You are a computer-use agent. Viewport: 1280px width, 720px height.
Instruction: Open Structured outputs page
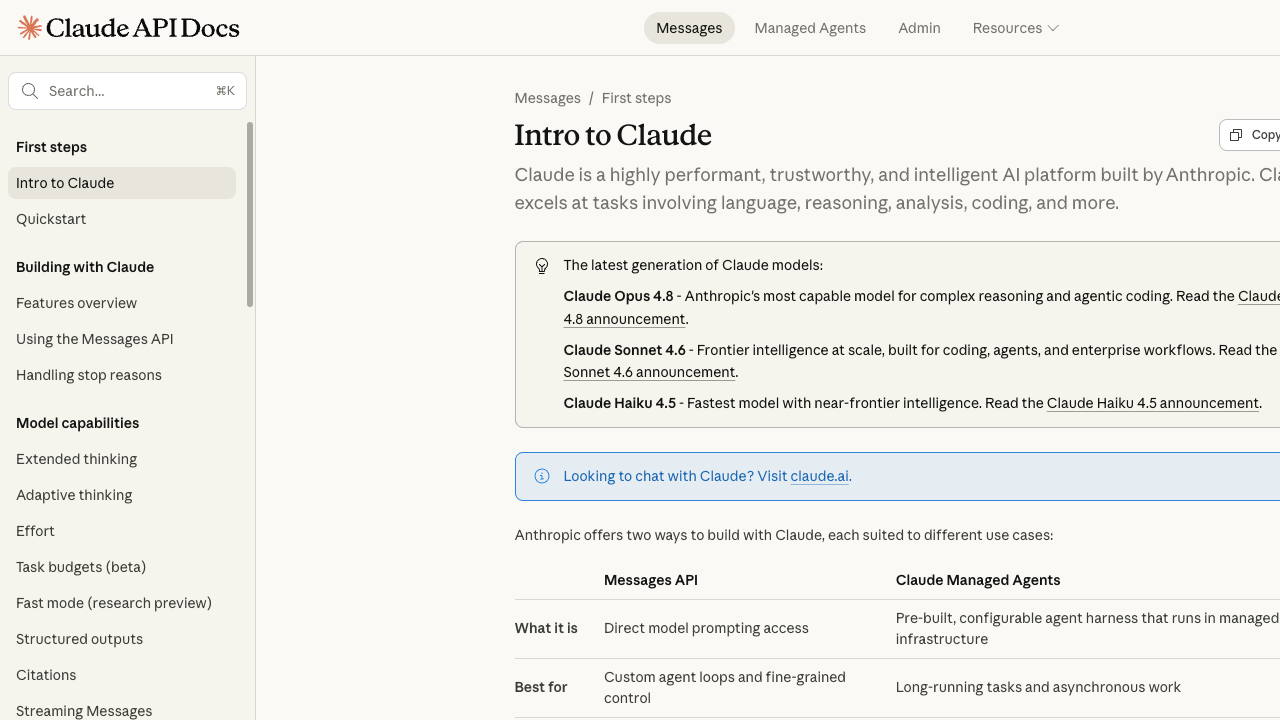tap(122, 639)
